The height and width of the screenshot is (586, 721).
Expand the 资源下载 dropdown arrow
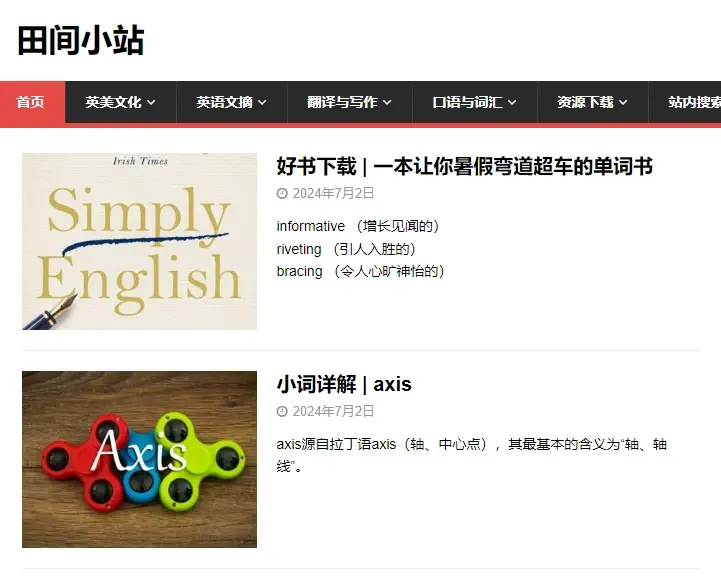pyautogui.click(x=623, y=103)
